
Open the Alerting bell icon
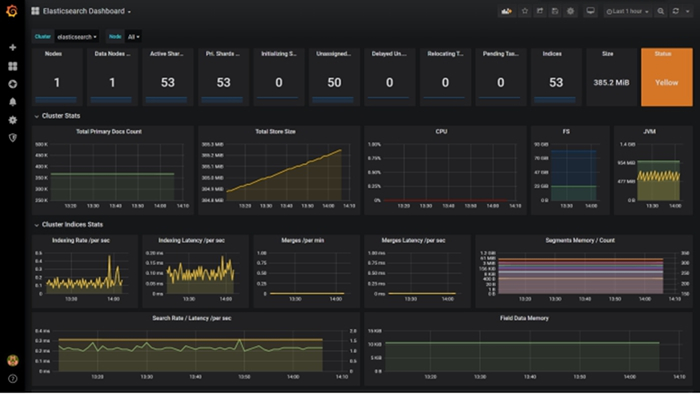(x=12, y=102)
